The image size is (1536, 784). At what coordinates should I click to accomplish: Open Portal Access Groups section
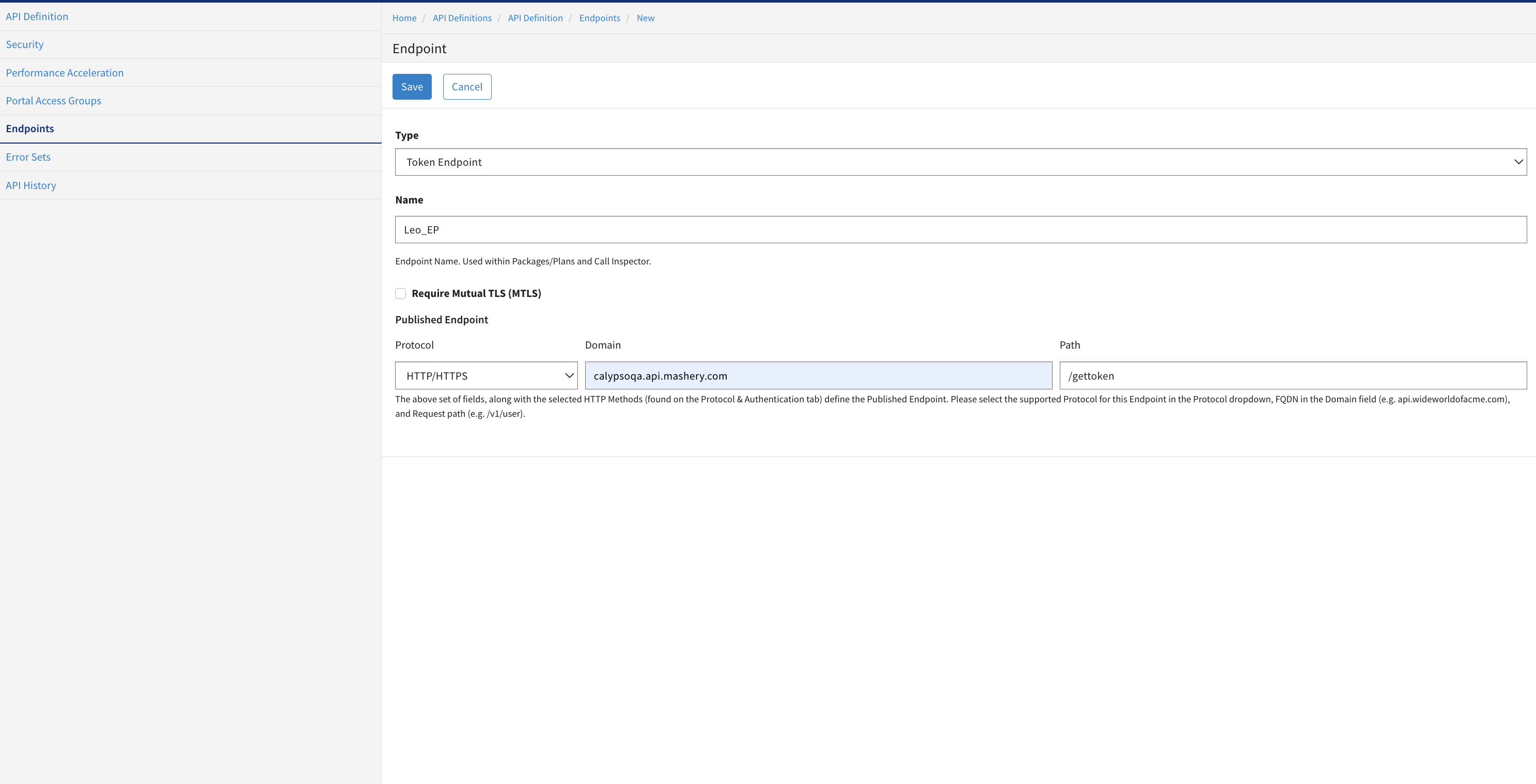(53, 101)
